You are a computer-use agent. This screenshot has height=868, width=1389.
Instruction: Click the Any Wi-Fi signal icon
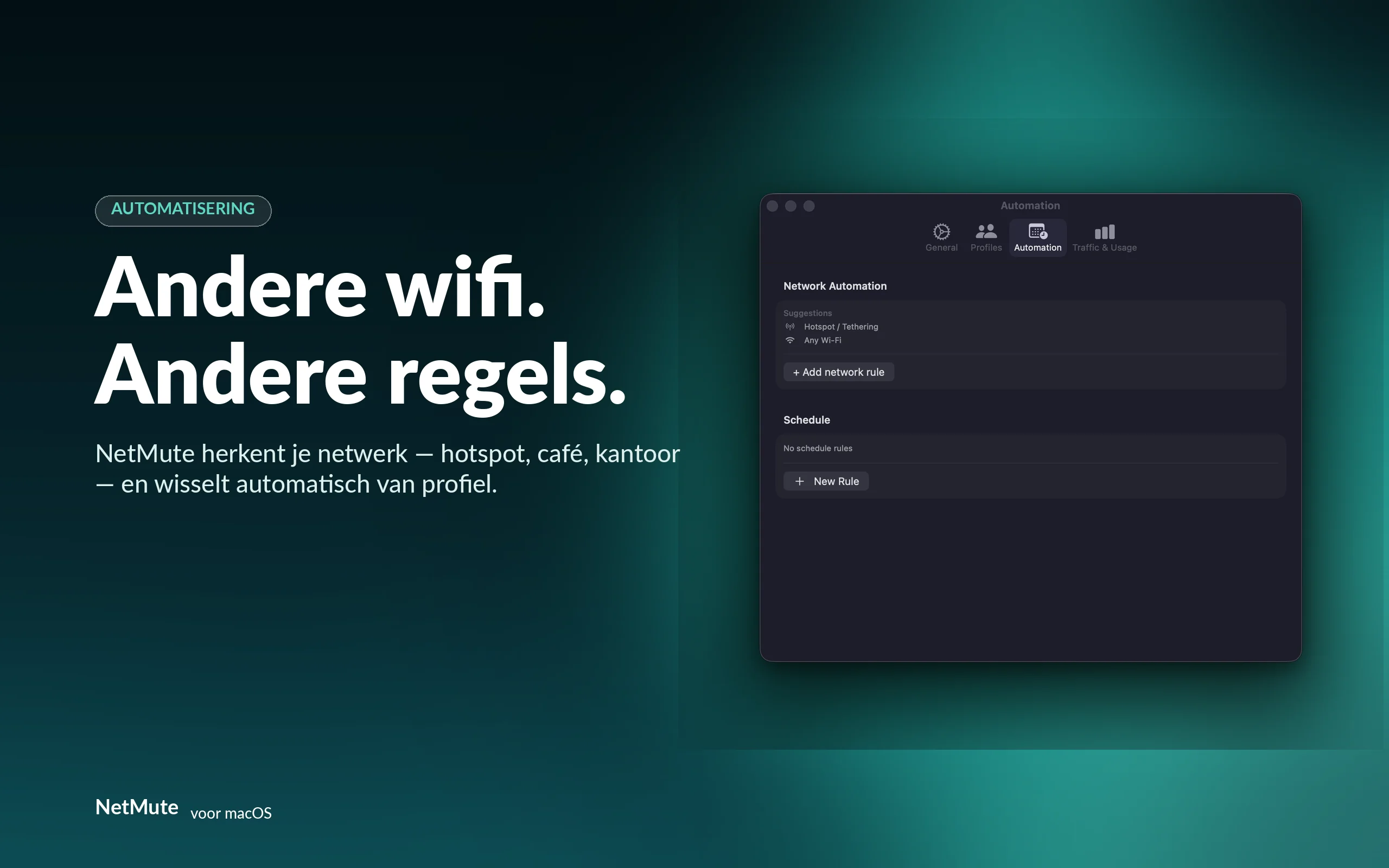pos(791,341)
